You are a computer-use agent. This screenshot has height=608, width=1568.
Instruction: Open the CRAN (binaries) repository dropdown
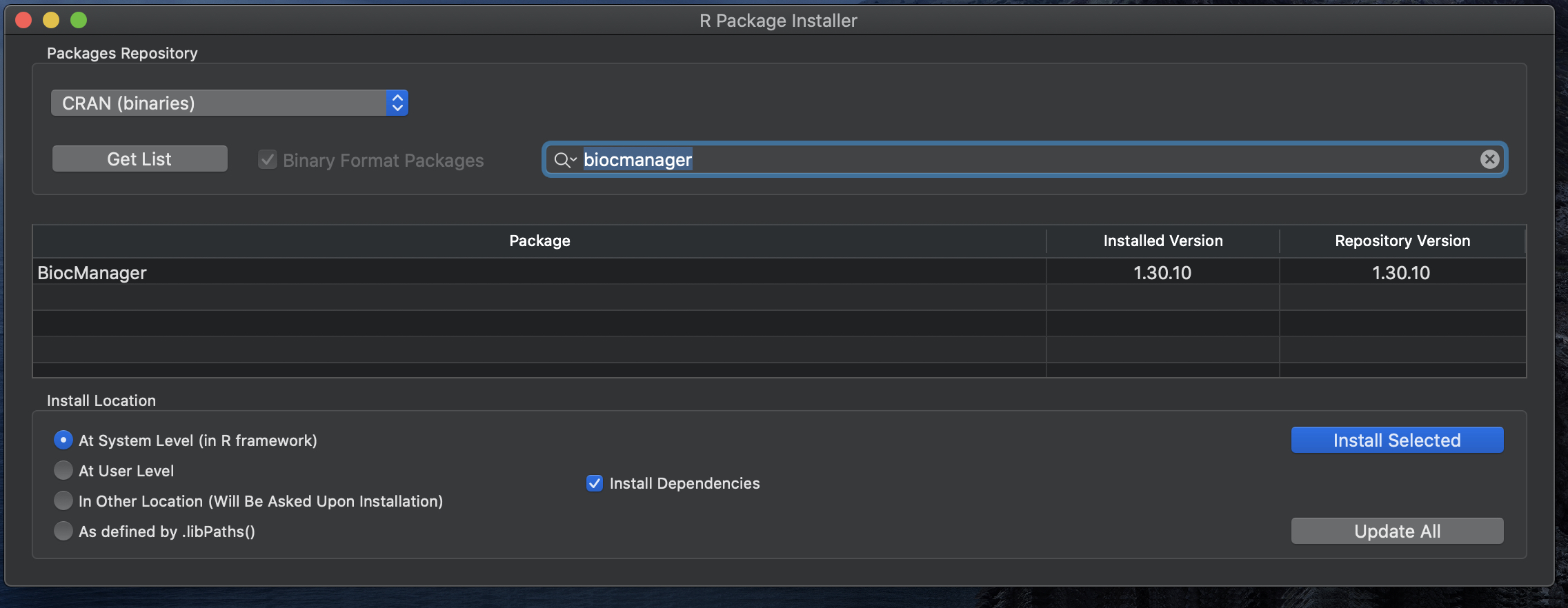pos(230,103)
